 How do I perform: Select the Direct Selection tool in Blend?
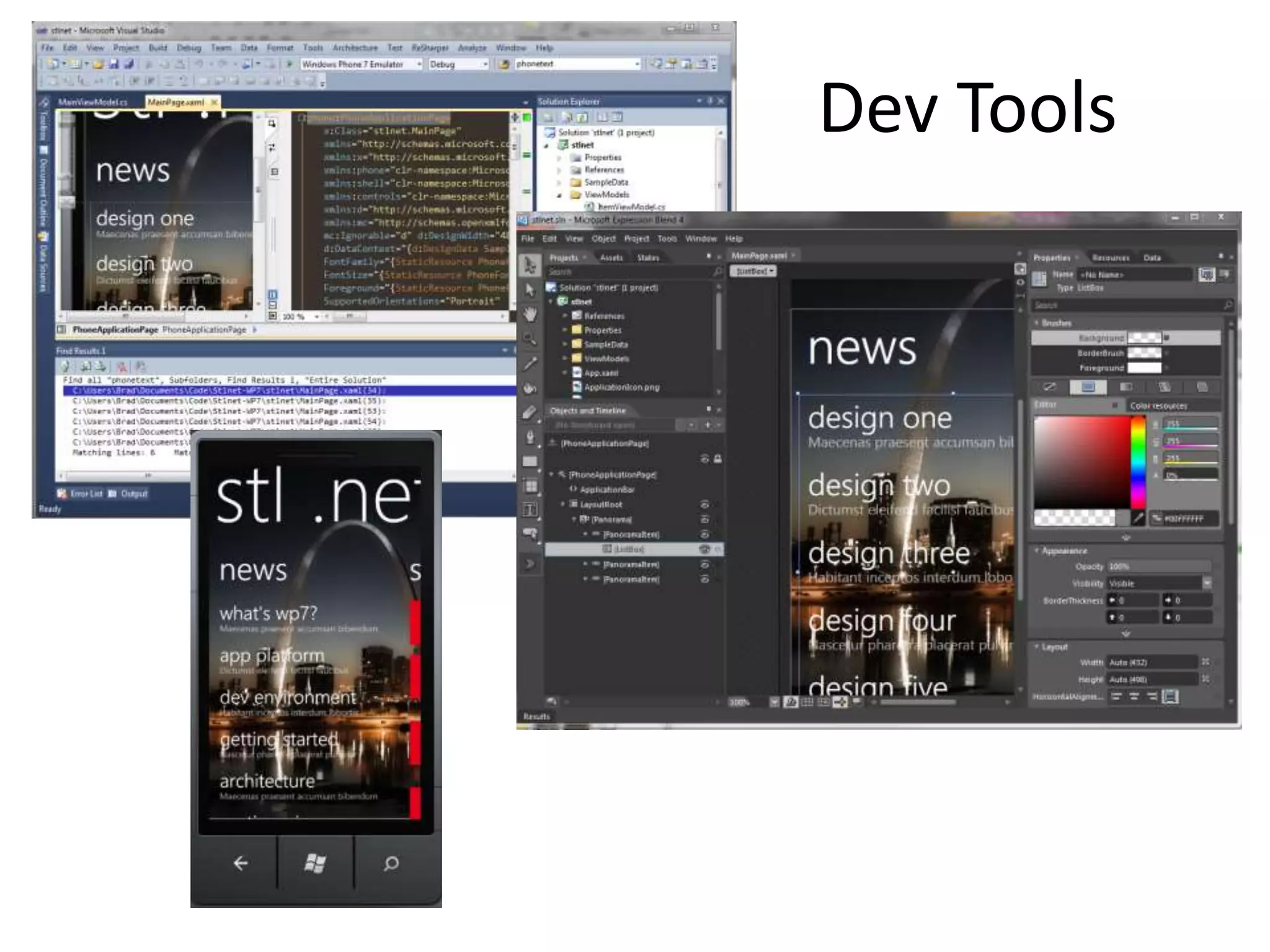(x=530, y=290)
